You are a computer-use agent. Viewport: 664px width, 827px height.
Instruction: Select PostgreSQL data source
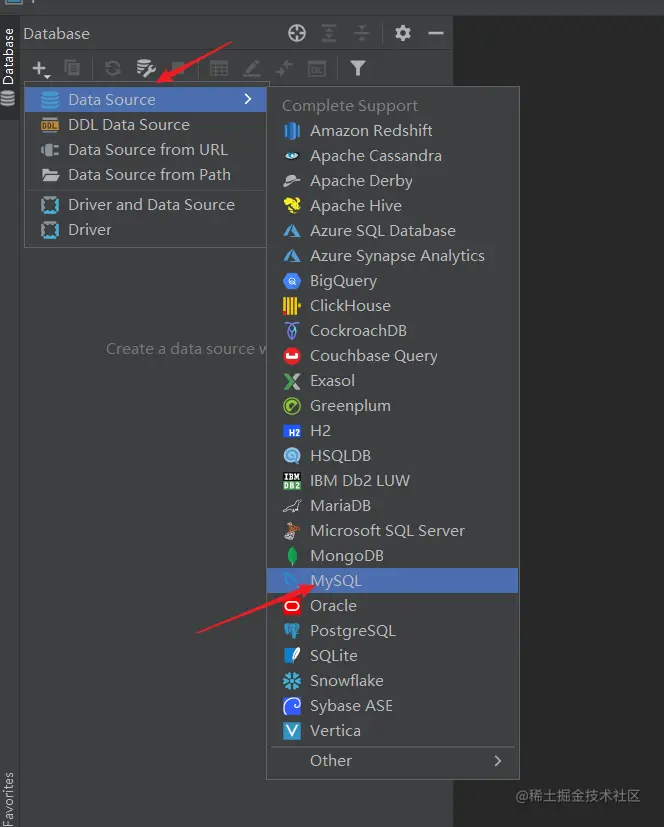point(392,631)
